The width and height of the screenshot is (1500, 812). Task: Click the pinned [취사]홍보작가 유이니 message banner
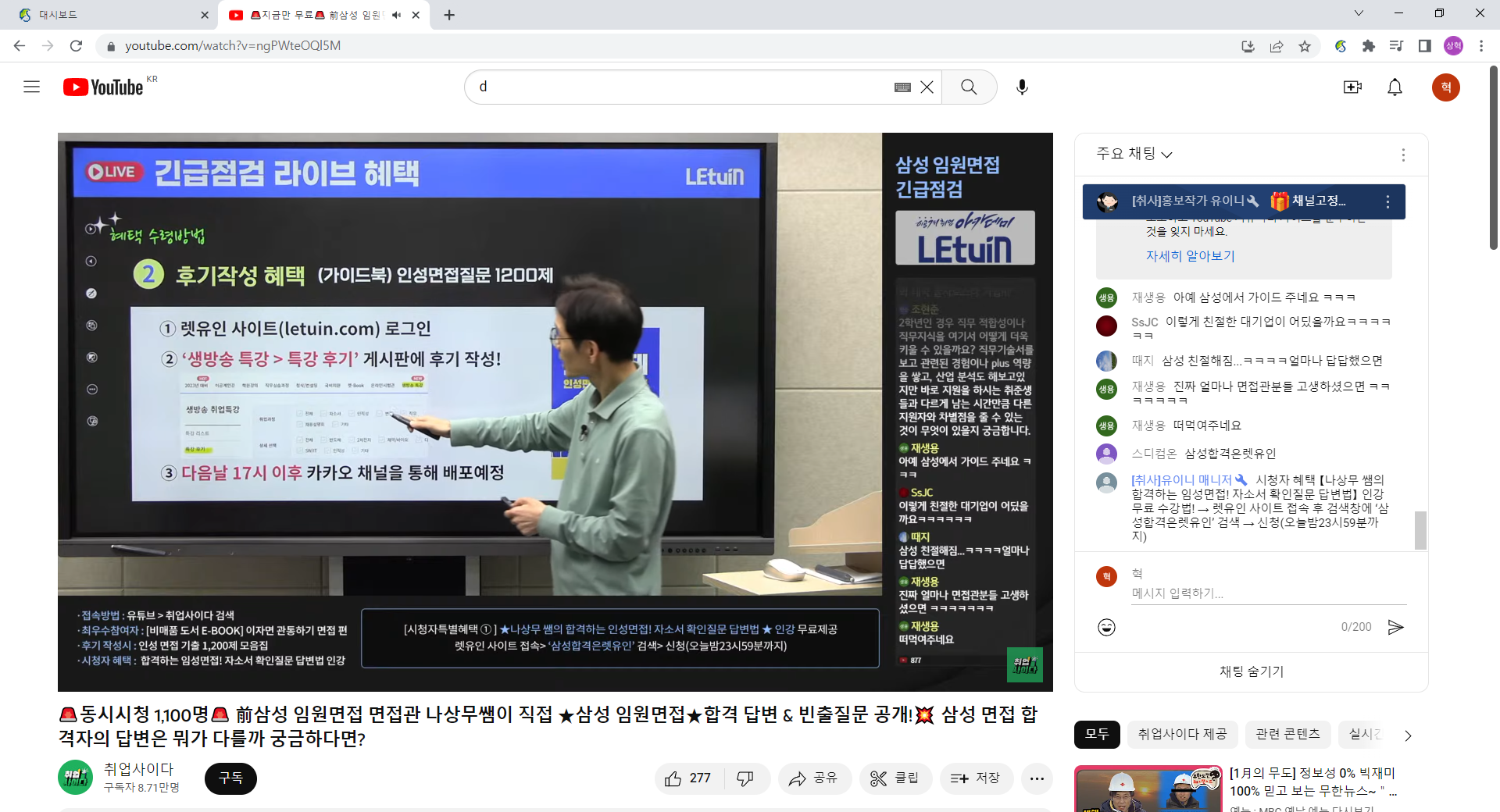[1244, 201]
